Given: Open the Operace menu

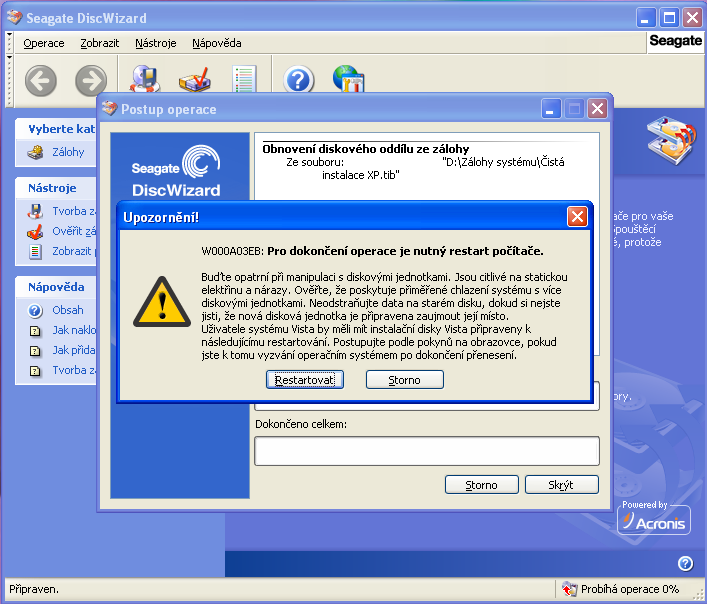Looking at the screenshot, I should tap(44, 43).
